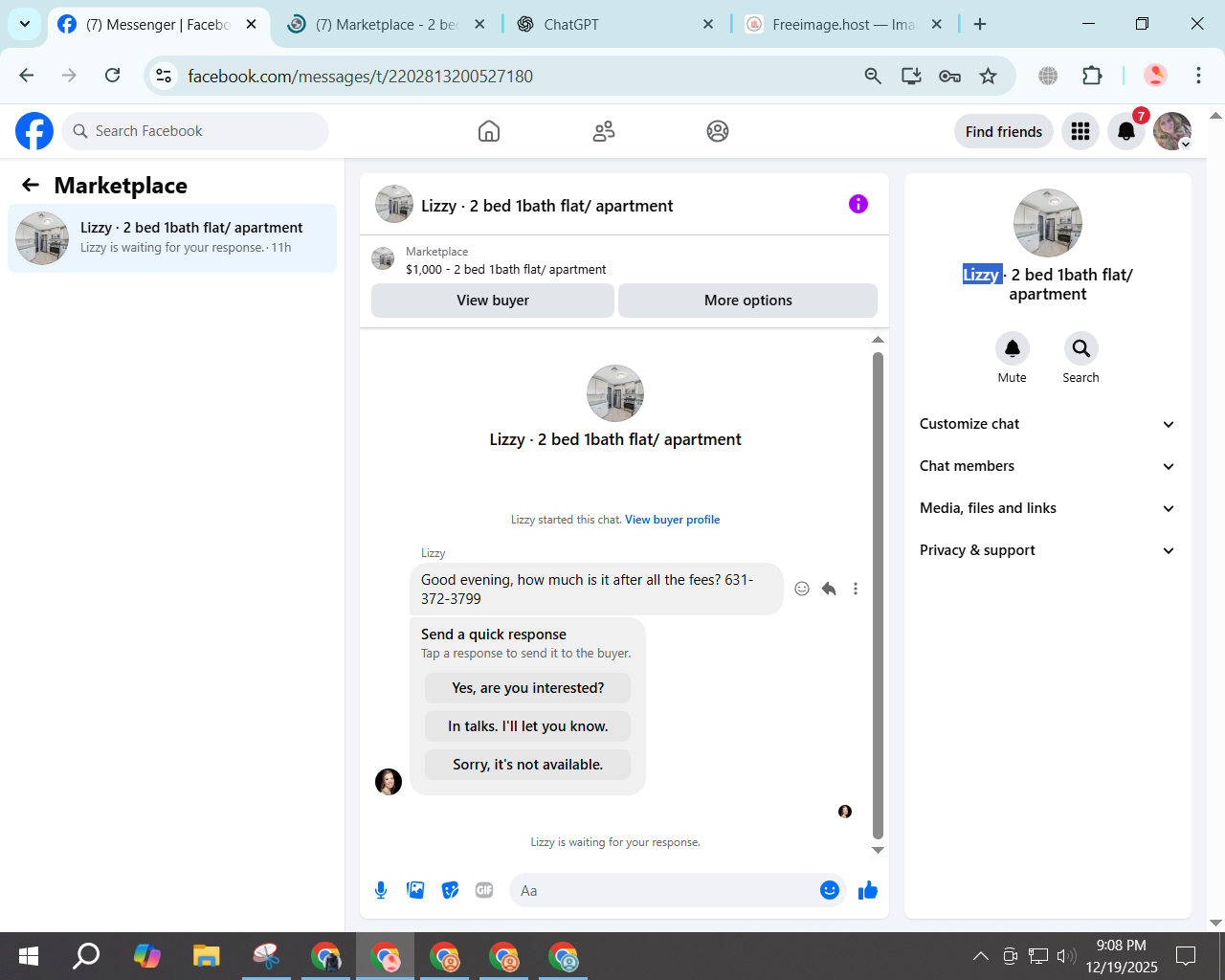Reply to Lizzy's message arrow icon
The image size is (1225, 980).
(x=829, y=589)
